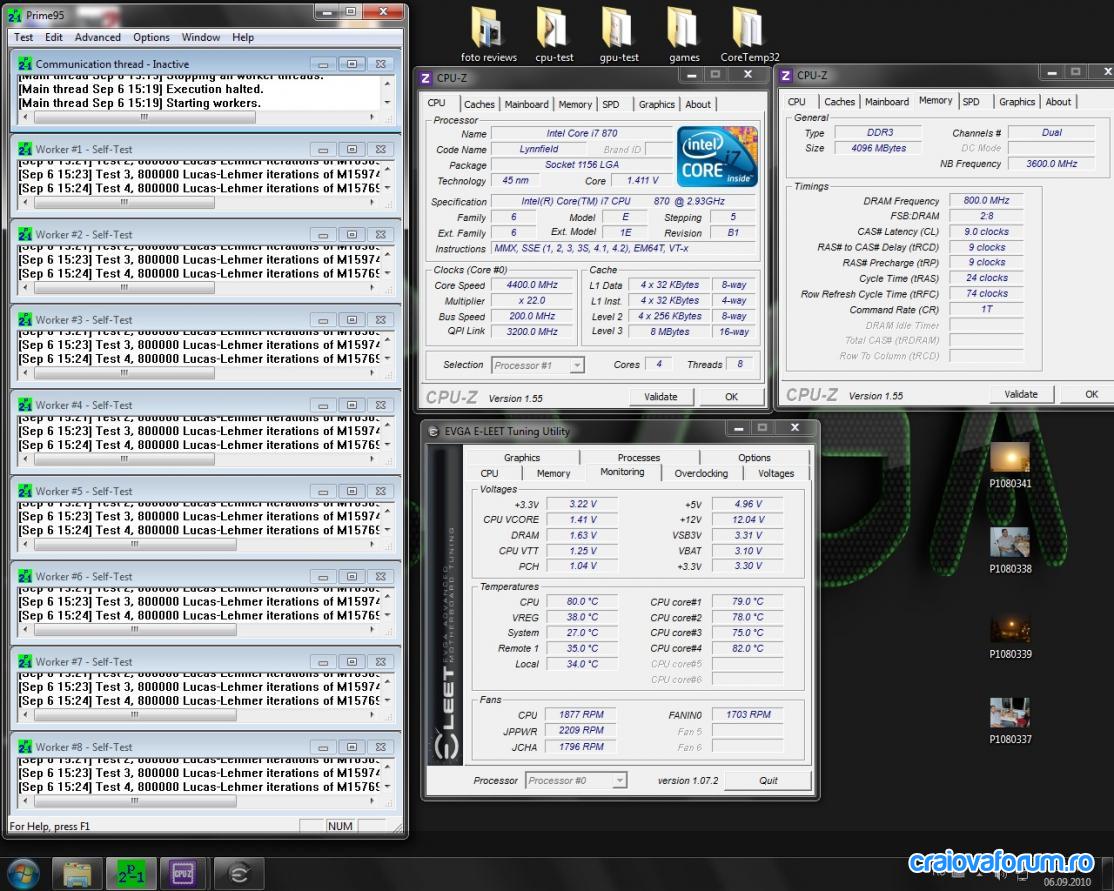Switch to the E-LEET Memory tab

pos(553,473)
